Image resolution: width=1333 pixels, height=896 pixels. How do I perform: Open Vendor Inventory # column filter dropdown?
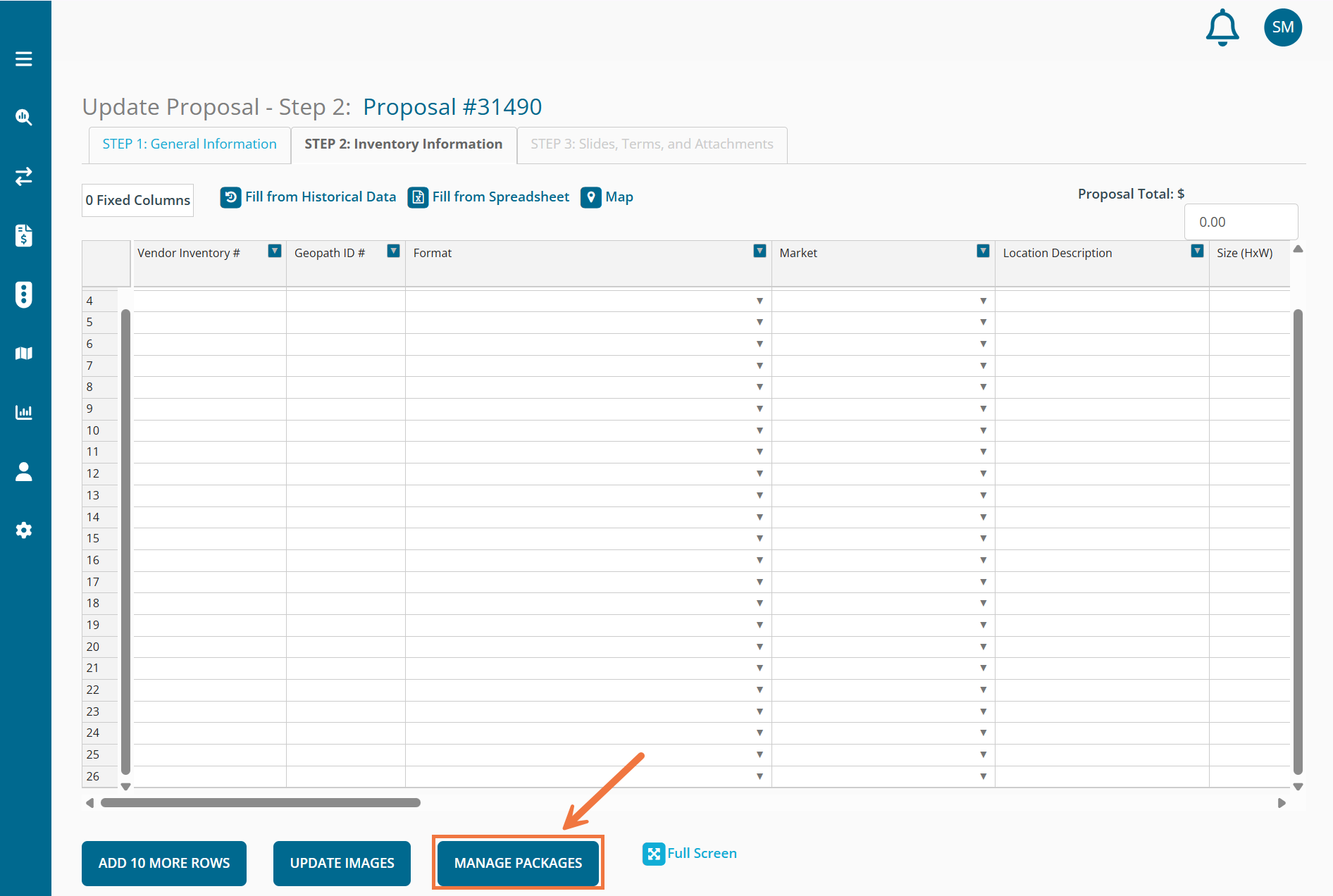(275, 251)
